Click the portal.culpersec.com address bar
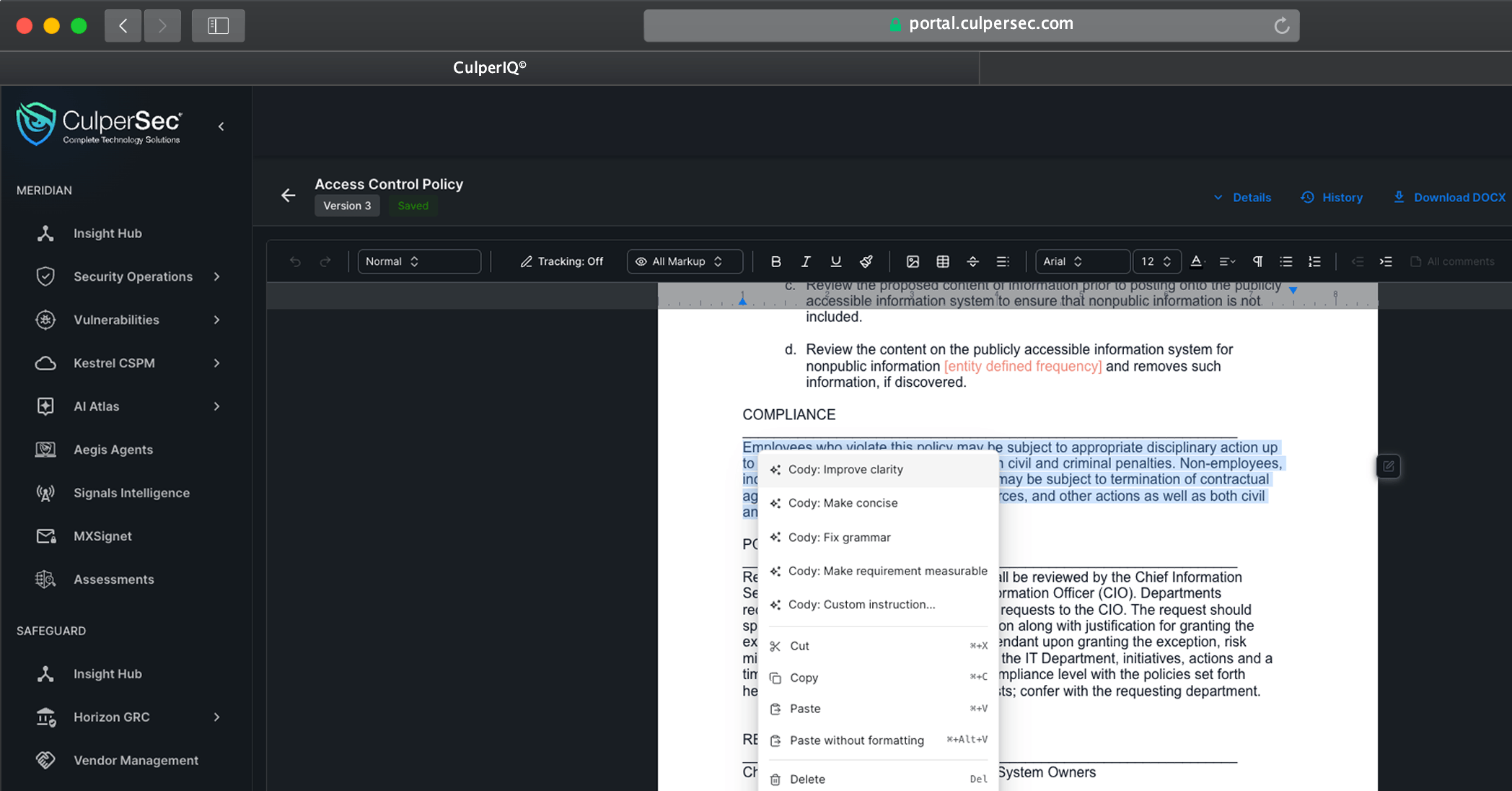The height and width of the screenshot is (791, 1512). 971,25
